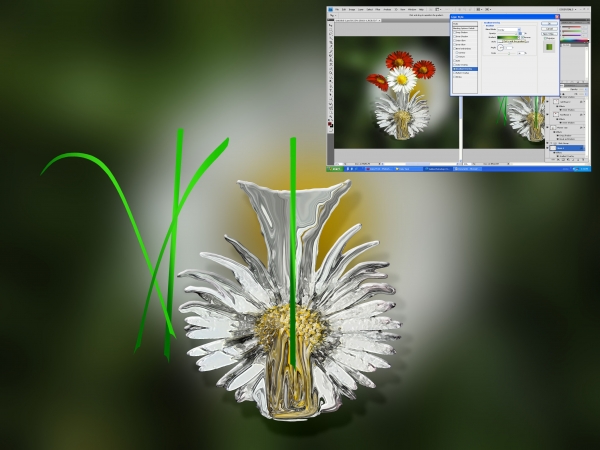Enable the Pattern Overlay checkbox
Viewport: 600px width, 450px height.
pos(454,73)
